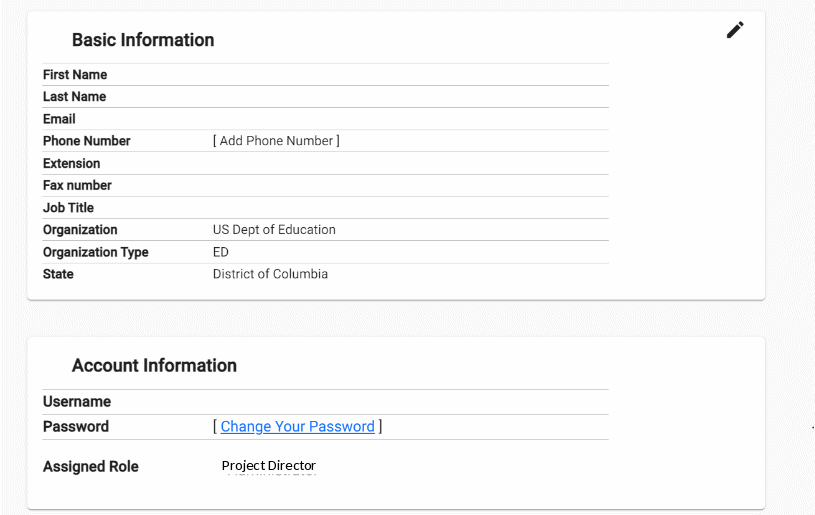
Task: Open the Change Your Password link
Action: point(297,427)
